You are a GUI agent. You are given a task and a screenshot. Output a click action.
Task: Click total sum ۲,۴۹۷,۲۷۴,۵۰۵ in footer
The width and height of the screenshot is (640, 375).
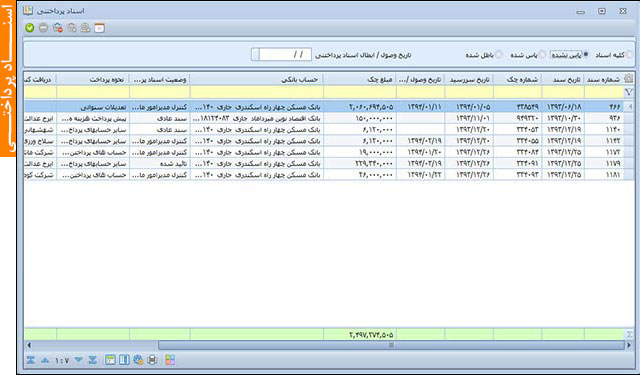click(371, 335)
